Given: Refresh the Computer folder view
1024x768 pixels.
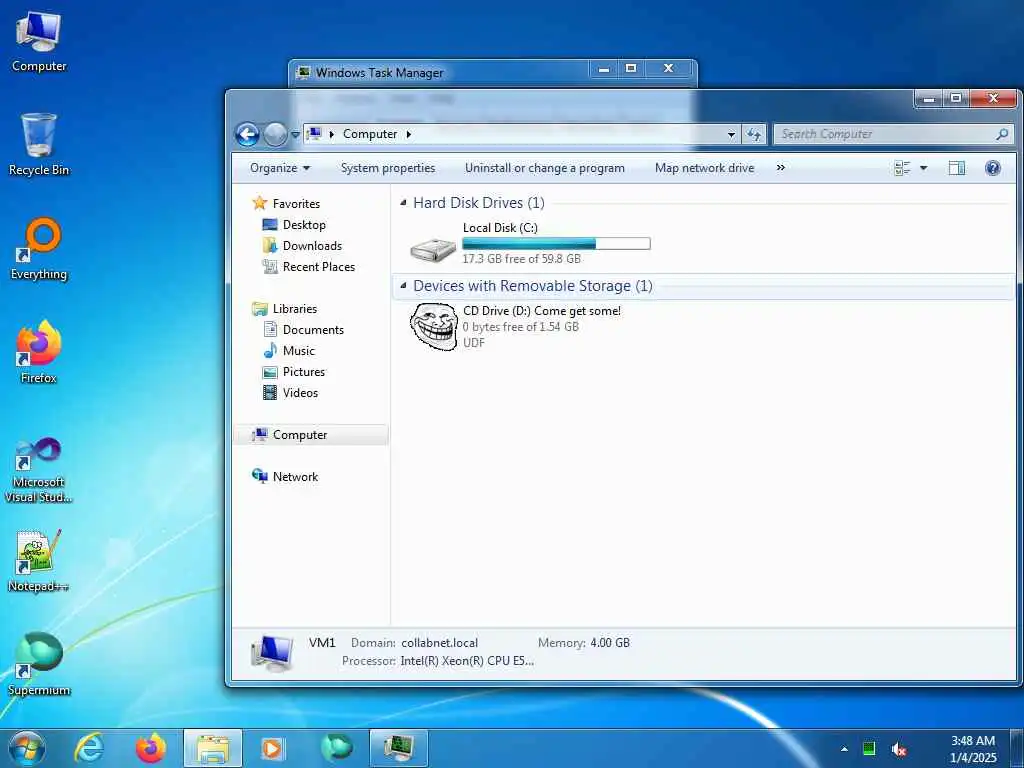Looking at the screenshot, I should [x=754, y=134].
